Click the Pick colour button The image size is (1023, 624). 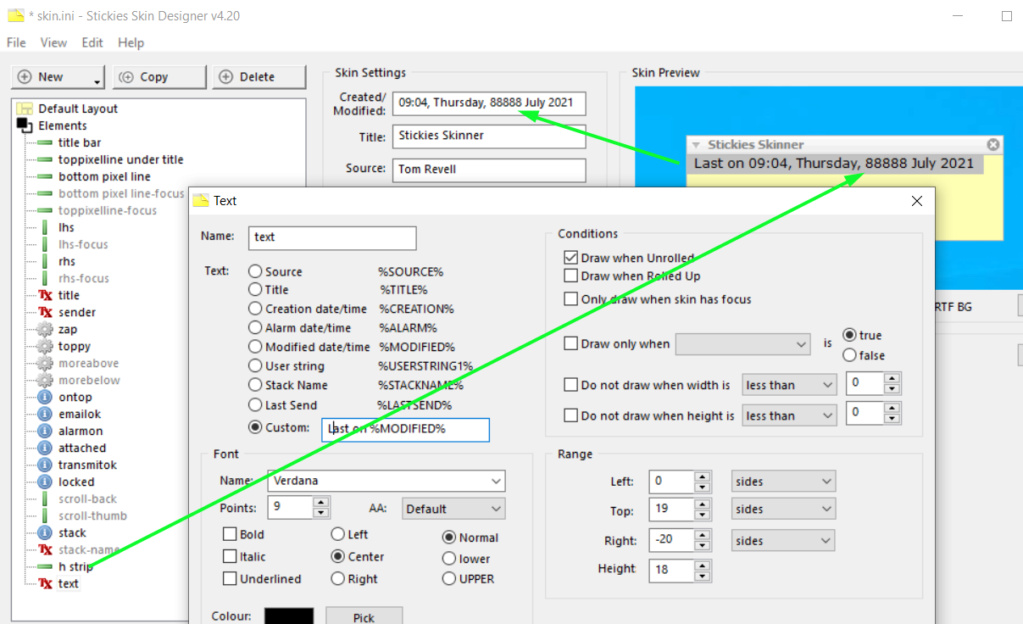coord(364,617)
